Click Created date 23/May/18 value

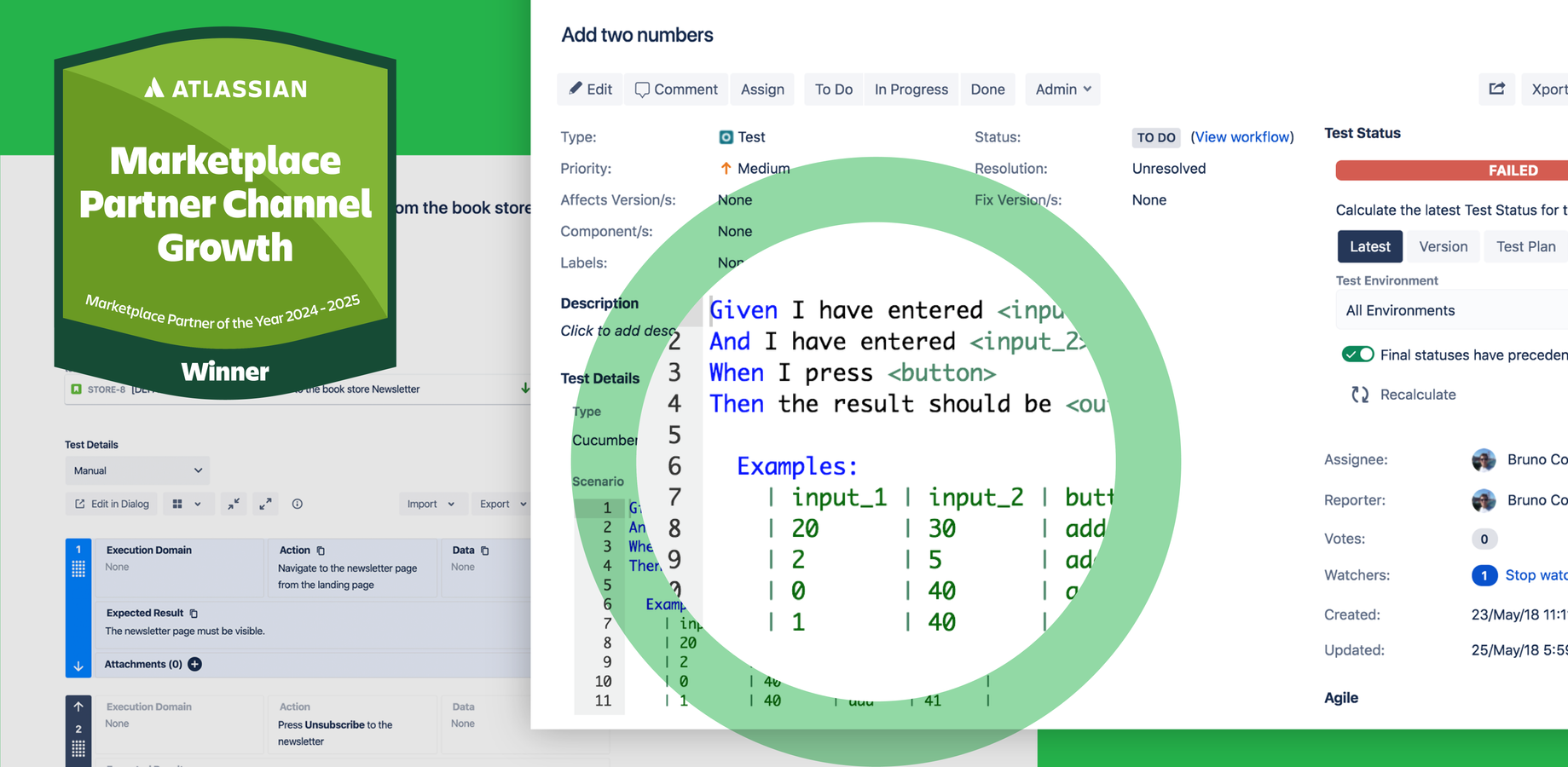click(1519, 614)
